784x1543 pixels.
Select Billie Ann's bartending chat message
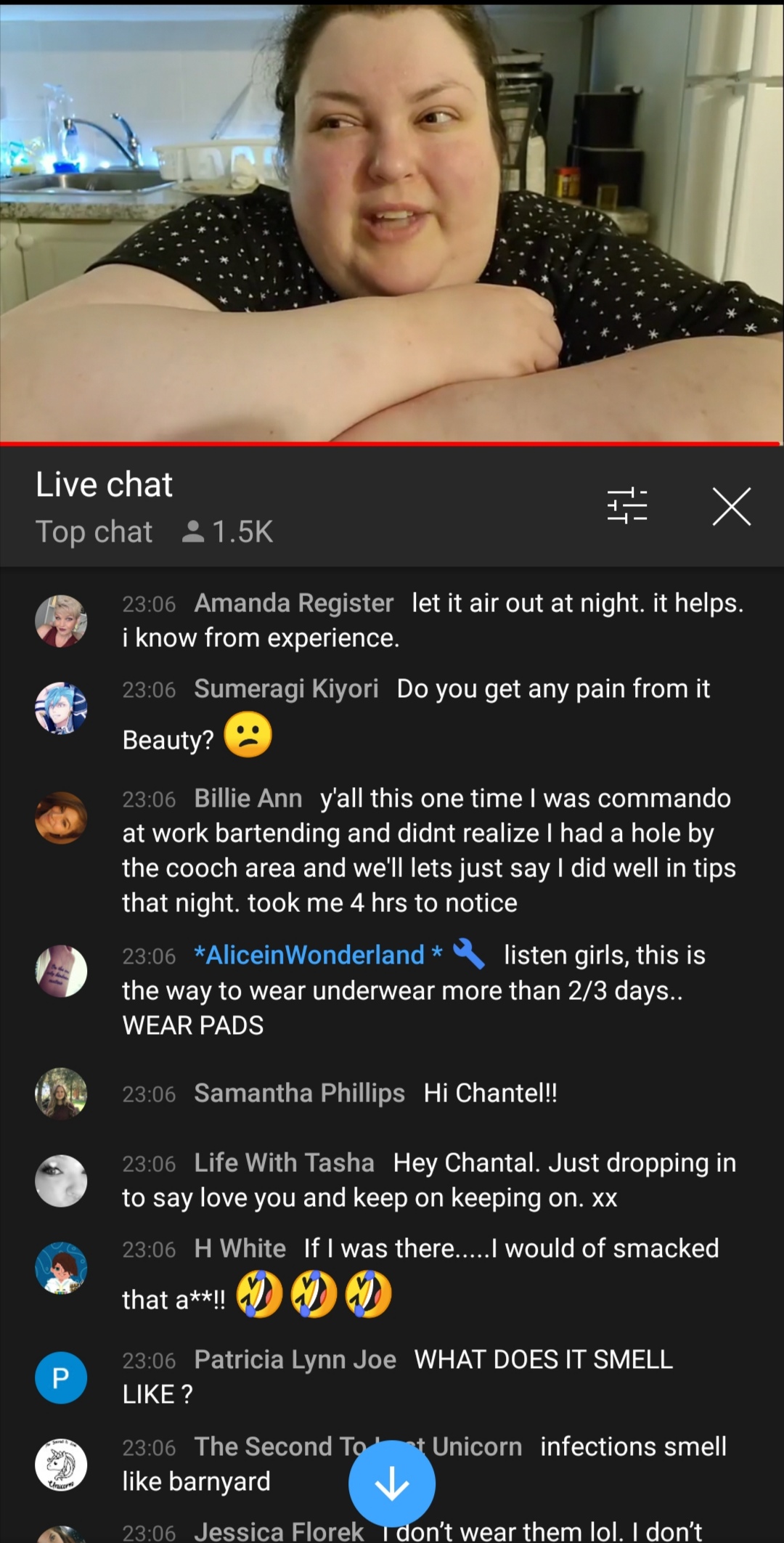428,850
